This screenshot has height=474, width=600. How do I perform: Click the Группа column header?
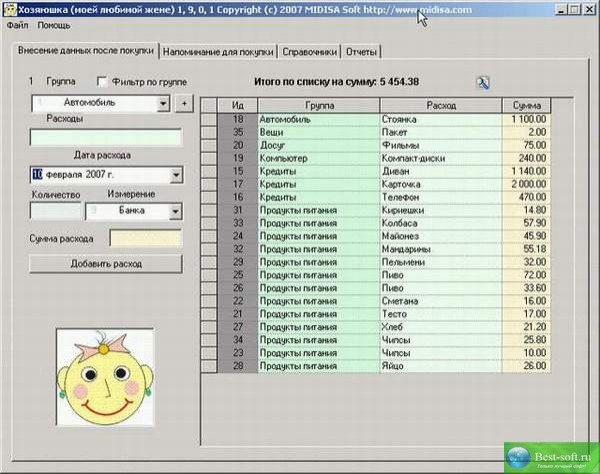click(317, 105)
